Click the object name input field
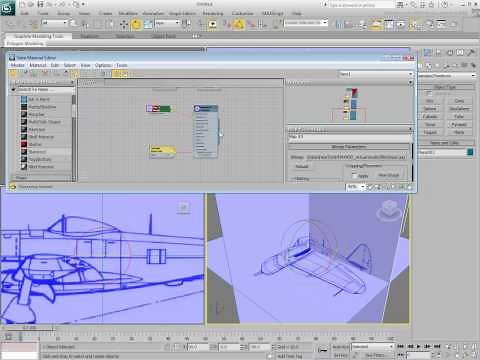The height and width of the screenshot is (360, 480). click(x=442, y=152)
